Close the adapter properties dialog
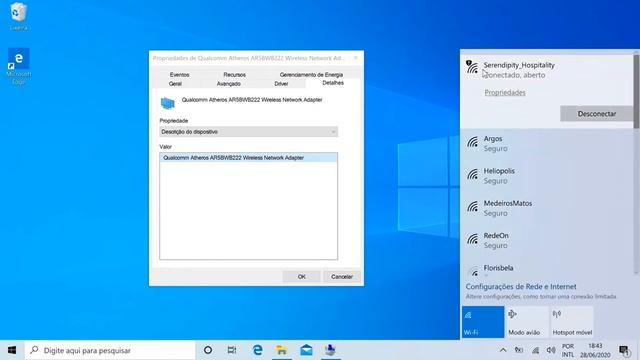Screen dimensions: 640x360 (356, 58)
